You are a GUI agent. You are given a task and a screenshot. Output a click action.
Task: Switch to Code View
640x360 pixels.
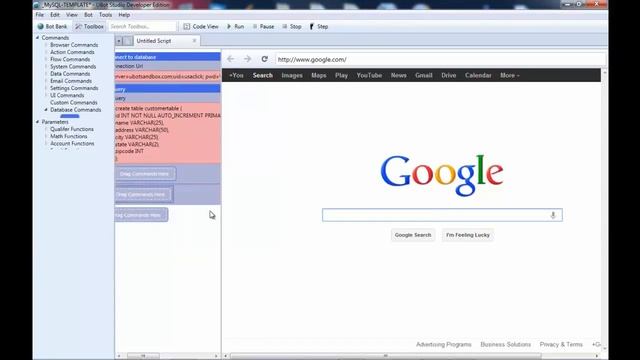pos(201,27)
